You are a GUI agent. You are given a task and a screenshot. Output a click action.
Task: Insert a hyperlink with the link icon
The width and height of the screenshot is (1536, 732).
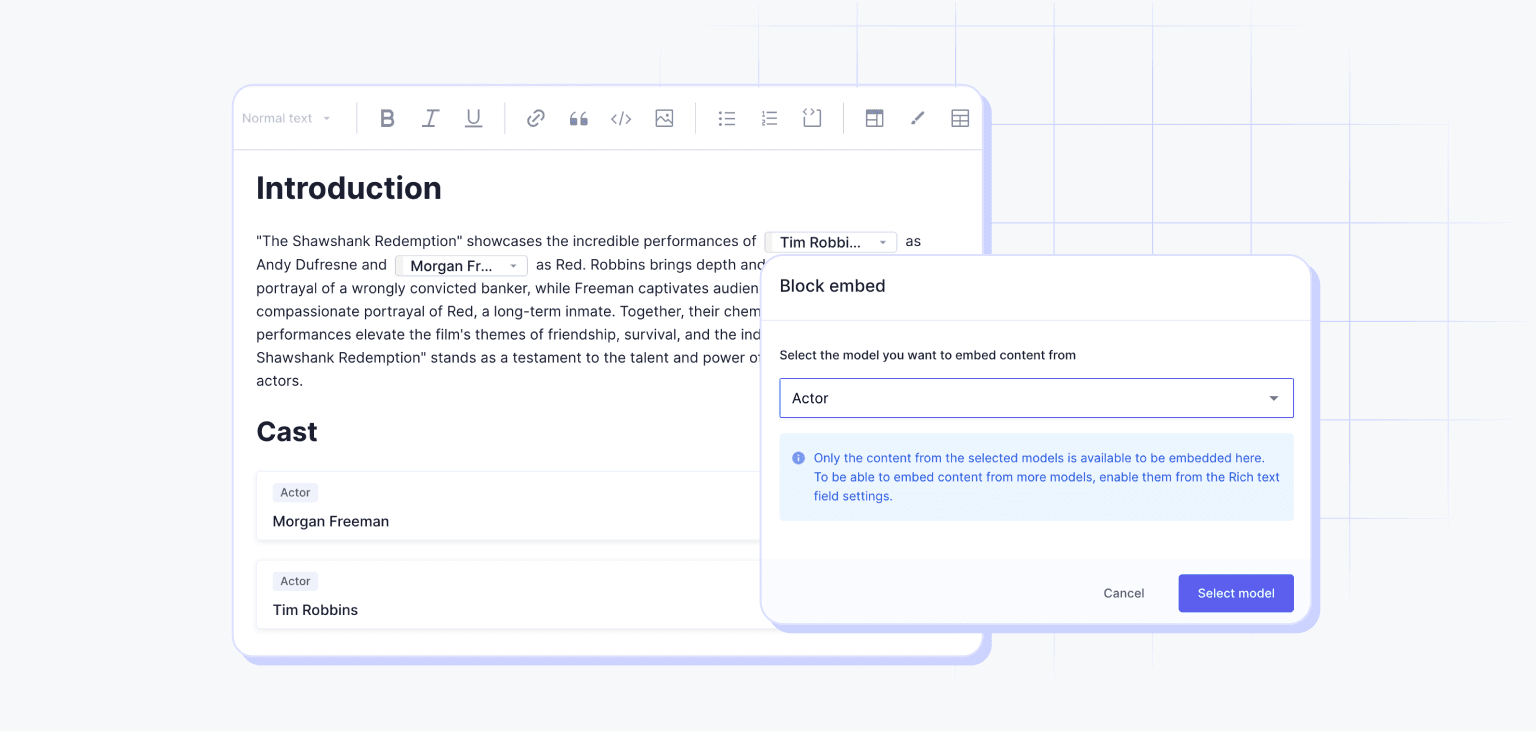point(536,118)
